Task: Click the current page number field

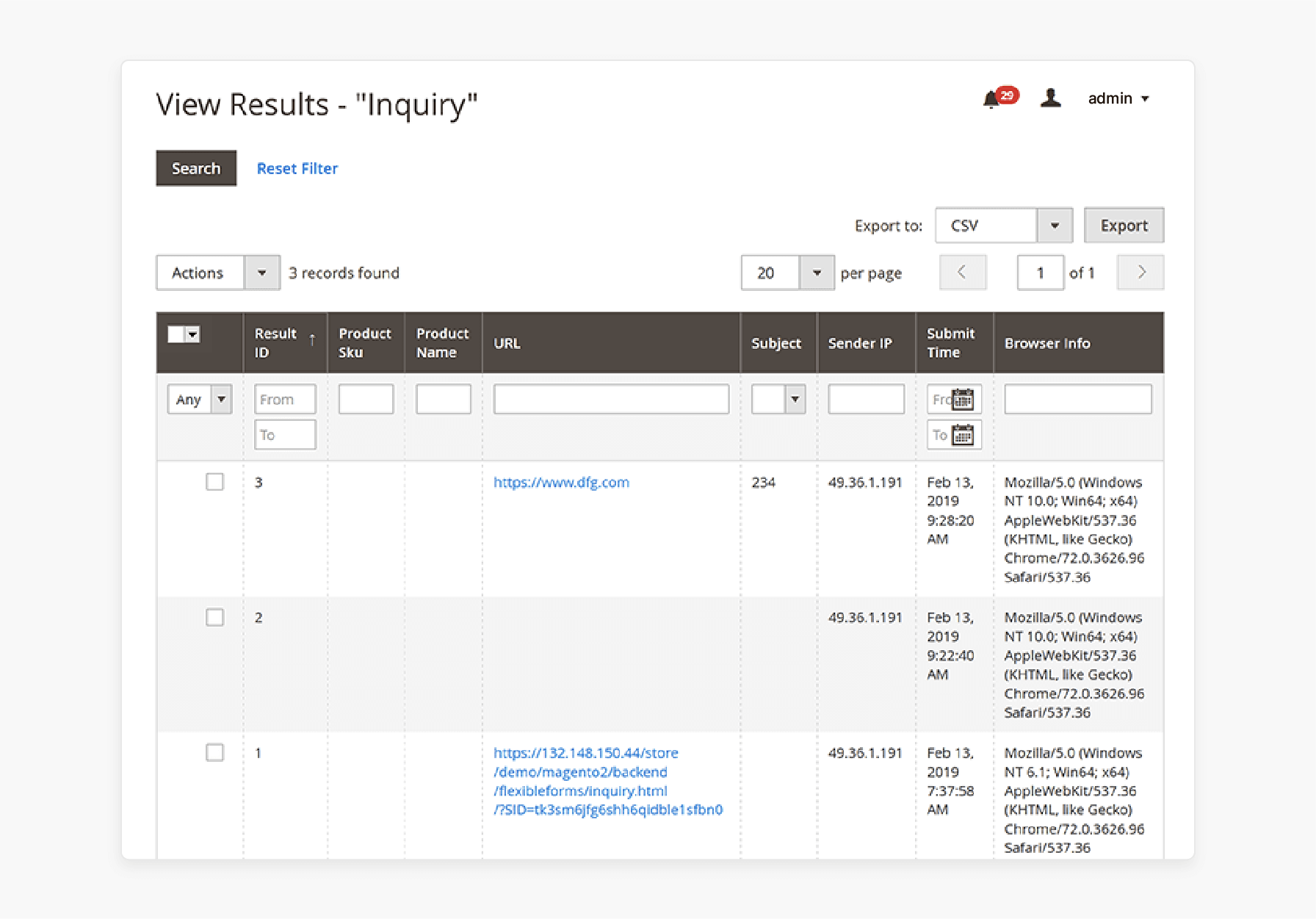Action: (x=1041, y=273)
